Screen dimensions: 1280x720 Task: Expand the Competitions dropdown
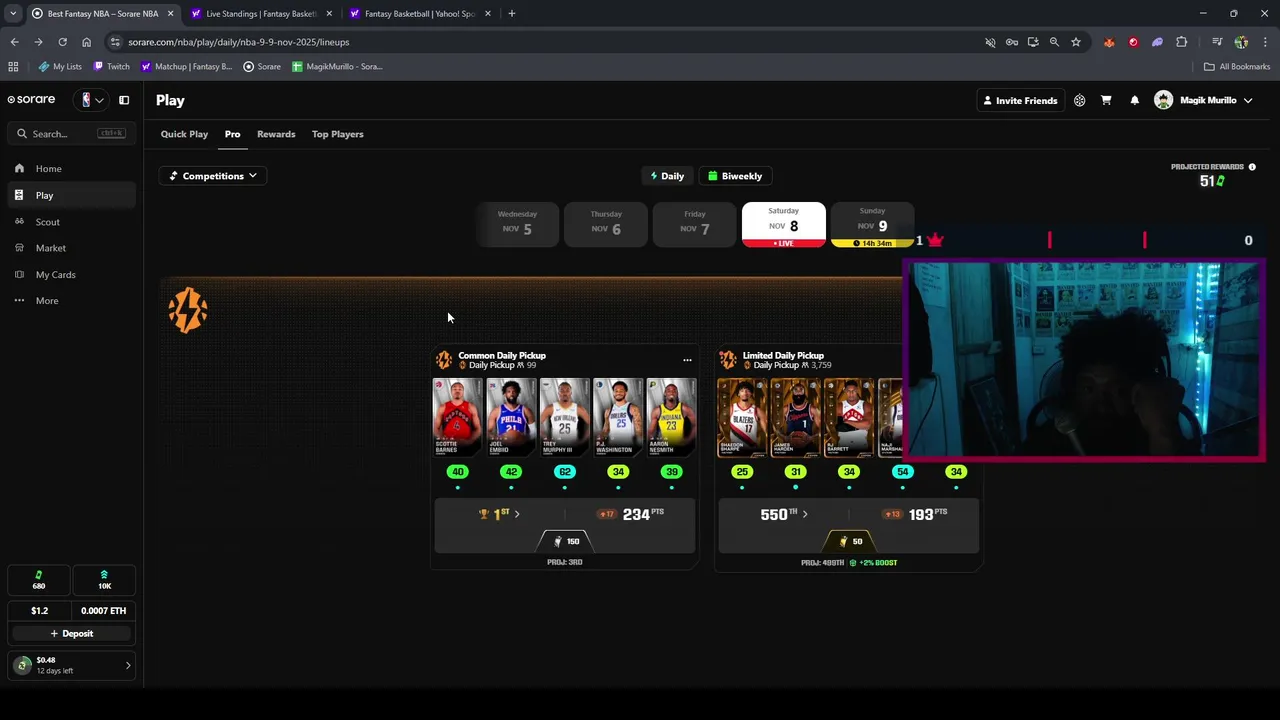coord(213,176)
